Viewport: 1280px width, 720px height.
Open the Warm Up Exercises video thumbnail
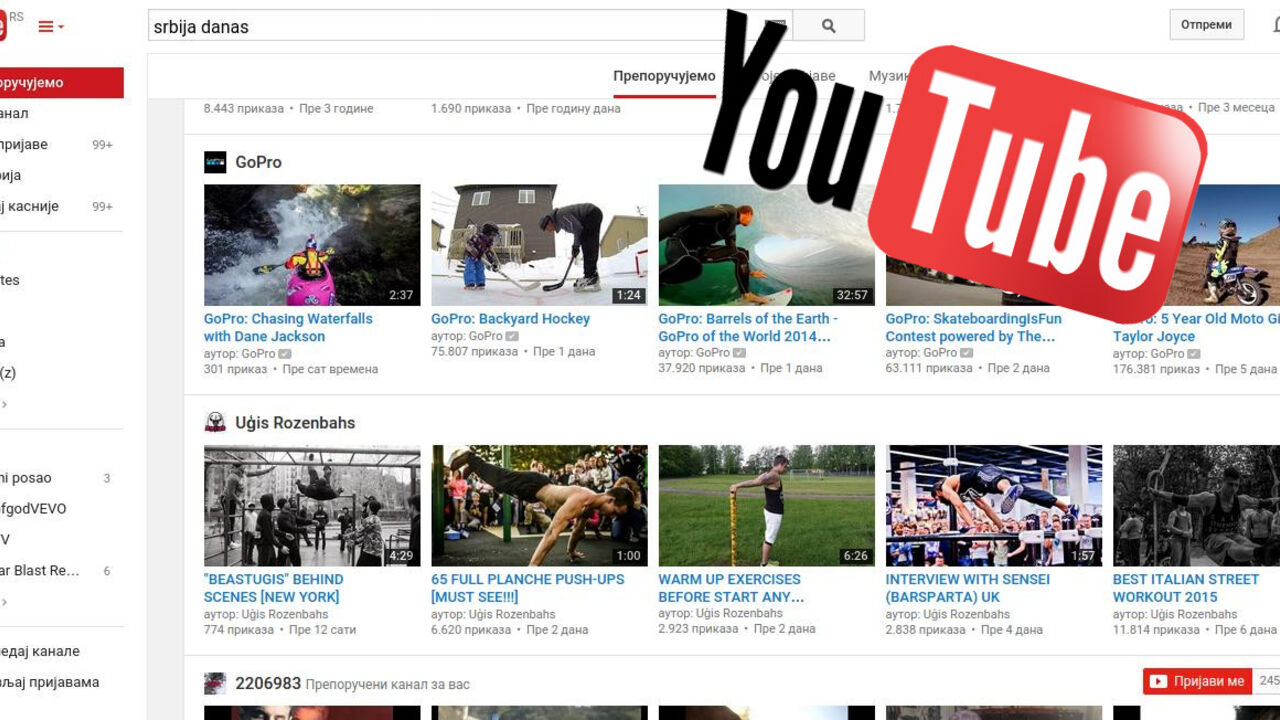766,506
